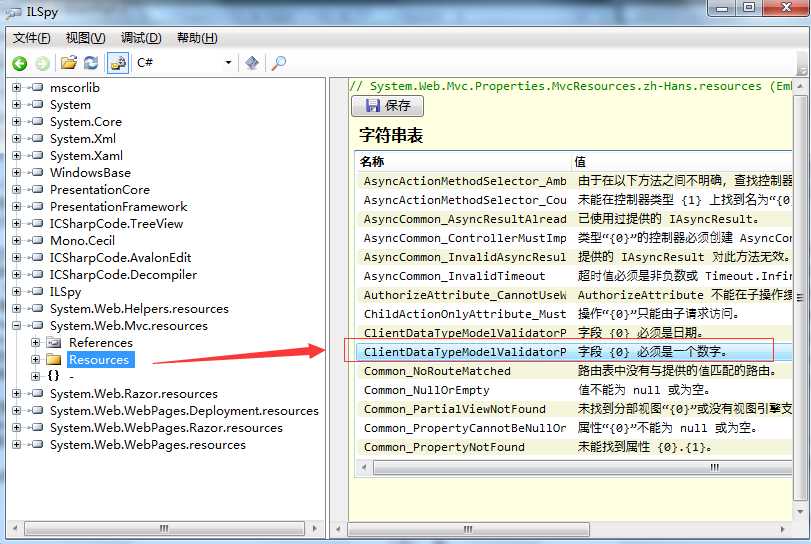The width and height of the screenshot is (811, 544).
Task: Select System.Xaml in the tree
Action: click(86, 156)
